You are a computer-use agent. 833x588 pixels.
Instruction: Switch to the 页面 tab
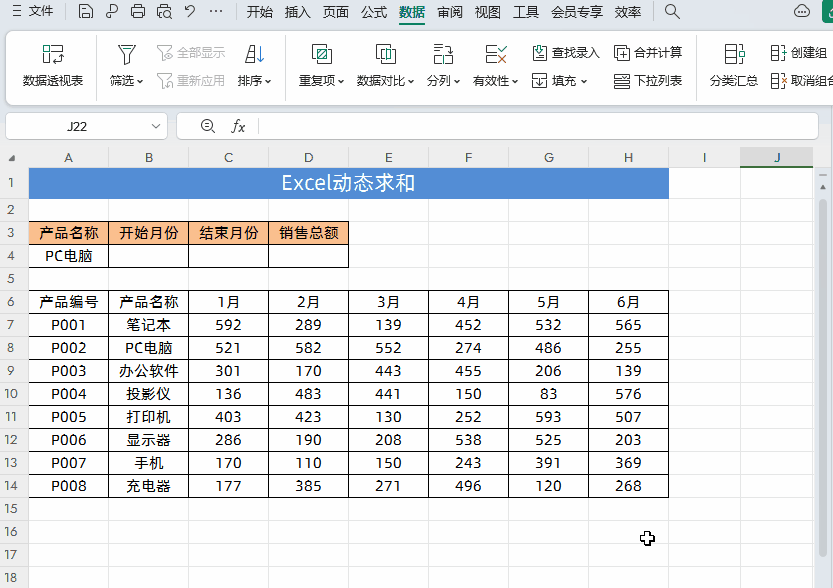click(336, 12)
